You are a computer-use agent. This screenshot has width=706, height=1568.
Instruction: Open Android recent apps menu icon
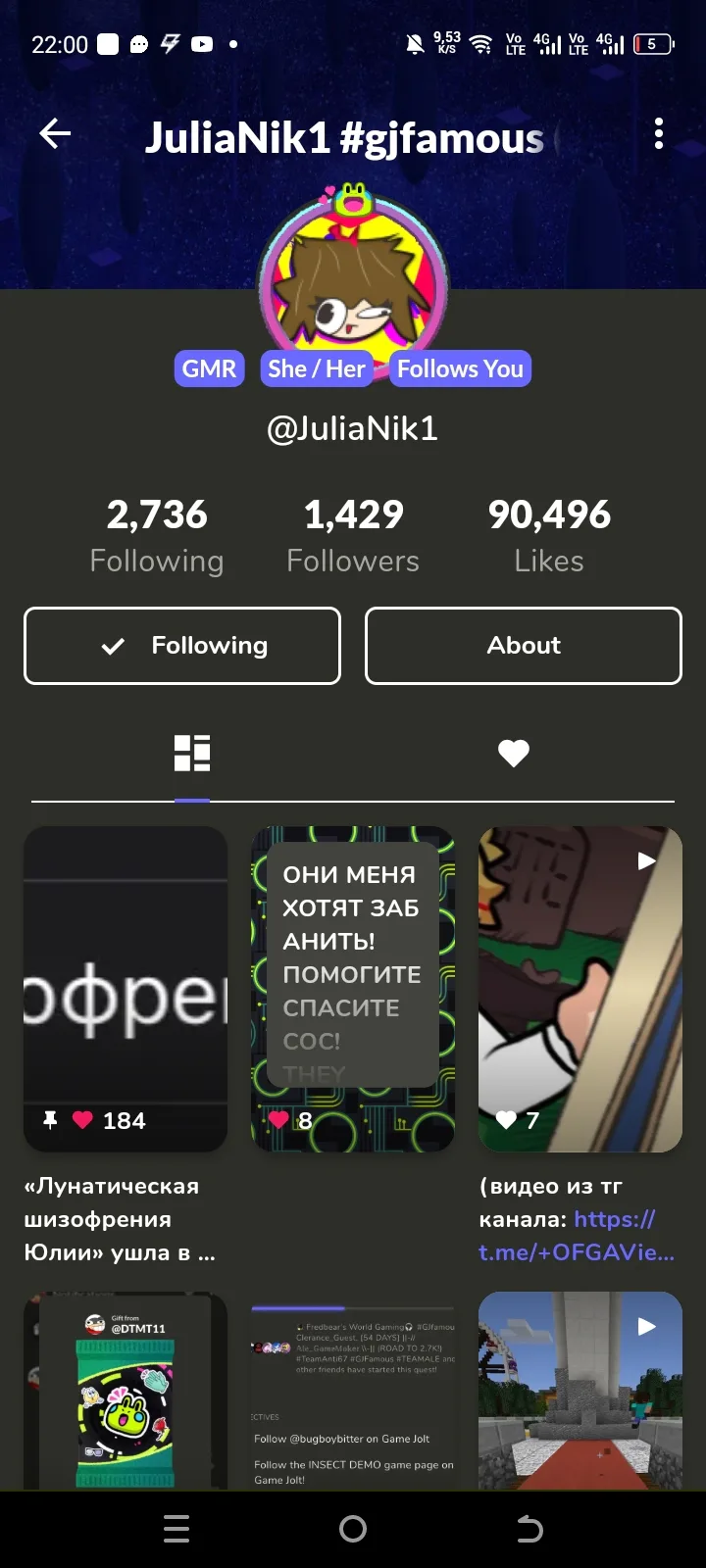point(176,1529)
